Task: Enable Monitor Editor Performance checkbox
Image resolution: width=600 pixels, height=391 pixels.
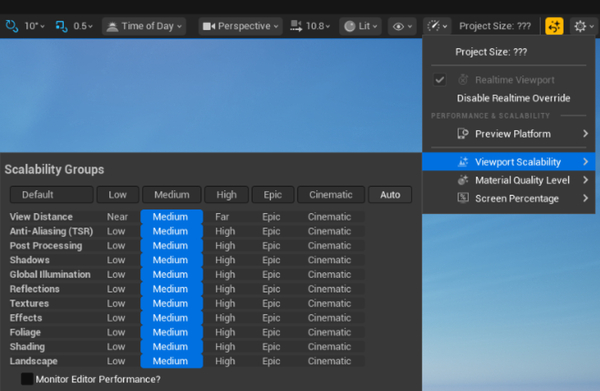Action: click(27, 379)
